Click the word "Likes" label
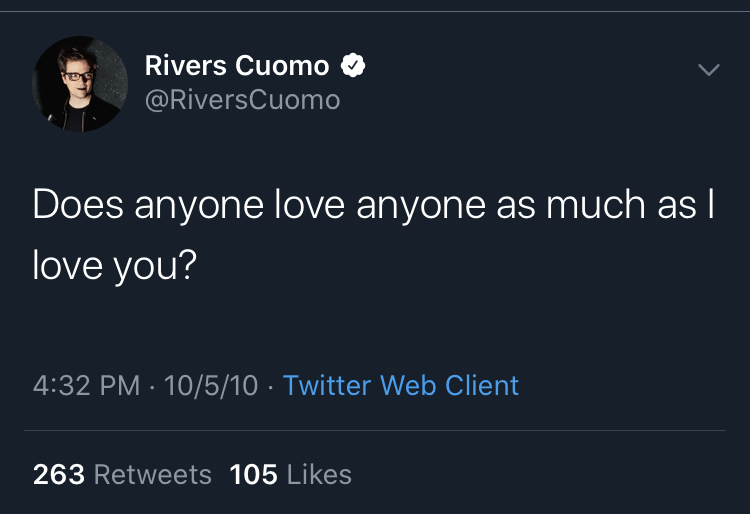The height and width of the screenshot is (514, 750). [x=319, y=474]
